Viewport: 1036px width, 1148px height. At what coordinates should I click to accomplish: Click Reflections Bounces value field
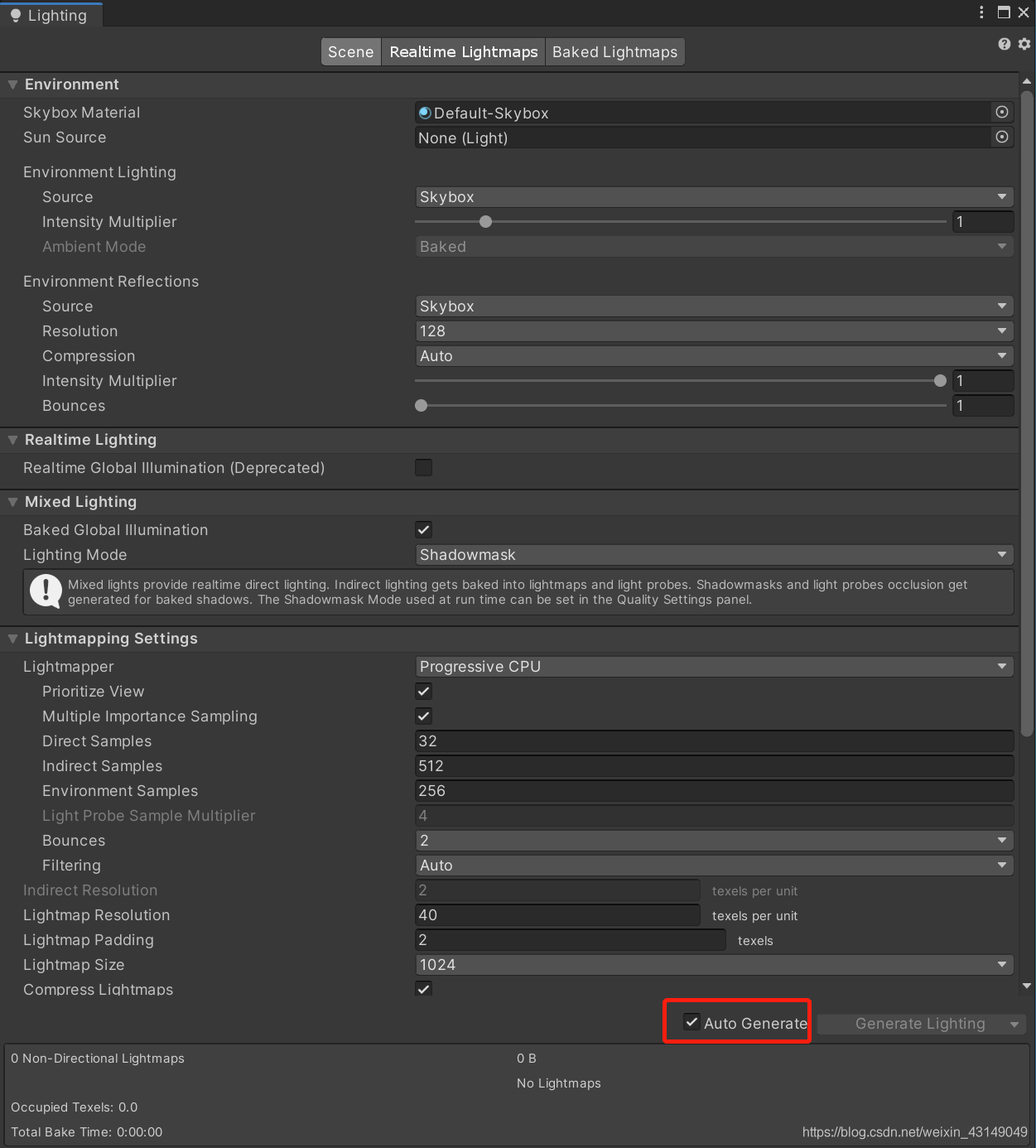(x=983, y=406)
